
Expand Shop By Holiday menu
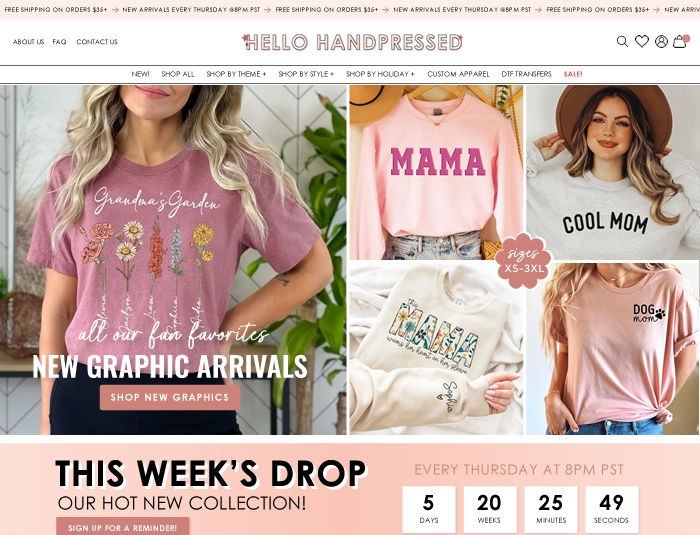pos(380,74)
